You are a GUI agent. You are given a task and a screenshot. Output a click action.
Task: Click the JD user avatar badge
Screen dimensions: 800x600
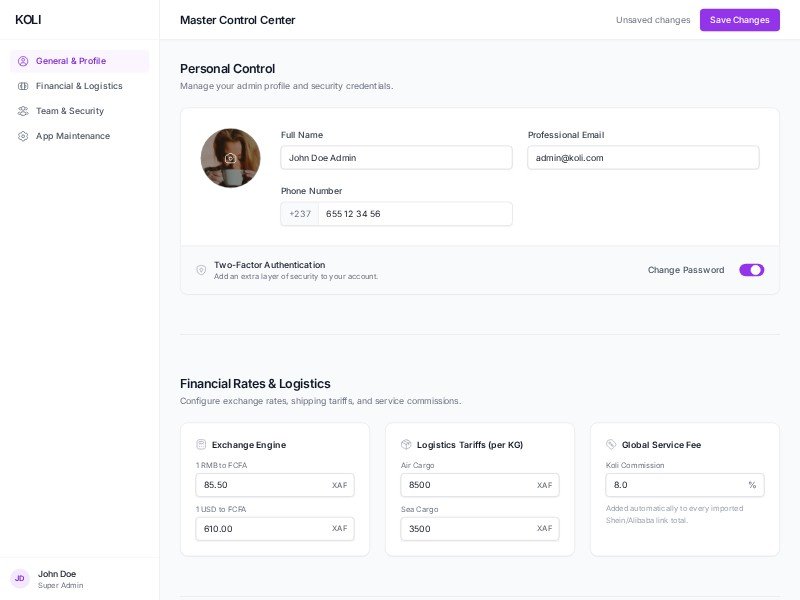pyautogui.click(x=19, y=578)
